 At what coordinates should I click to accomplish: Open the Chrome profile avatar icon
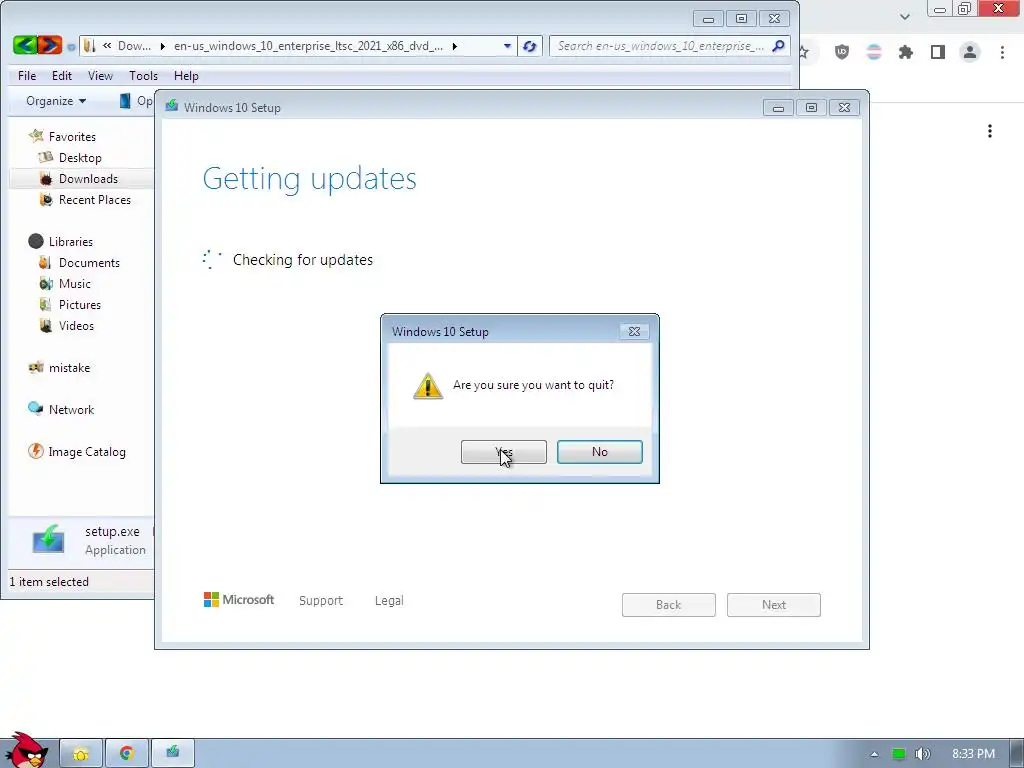point(970,52)
